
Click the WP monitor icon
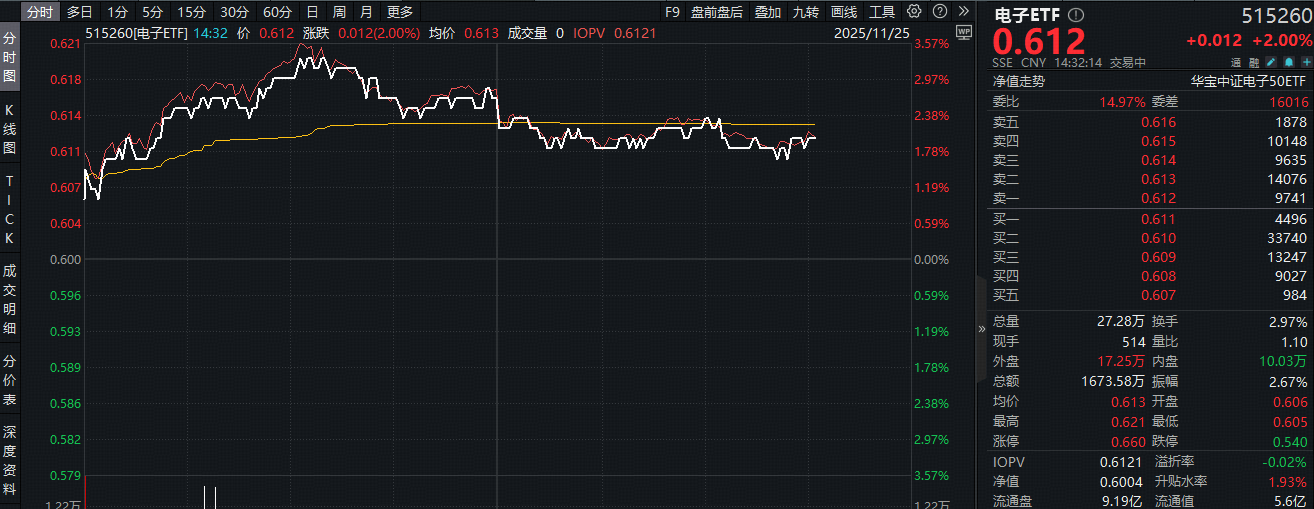pos(963,32)
